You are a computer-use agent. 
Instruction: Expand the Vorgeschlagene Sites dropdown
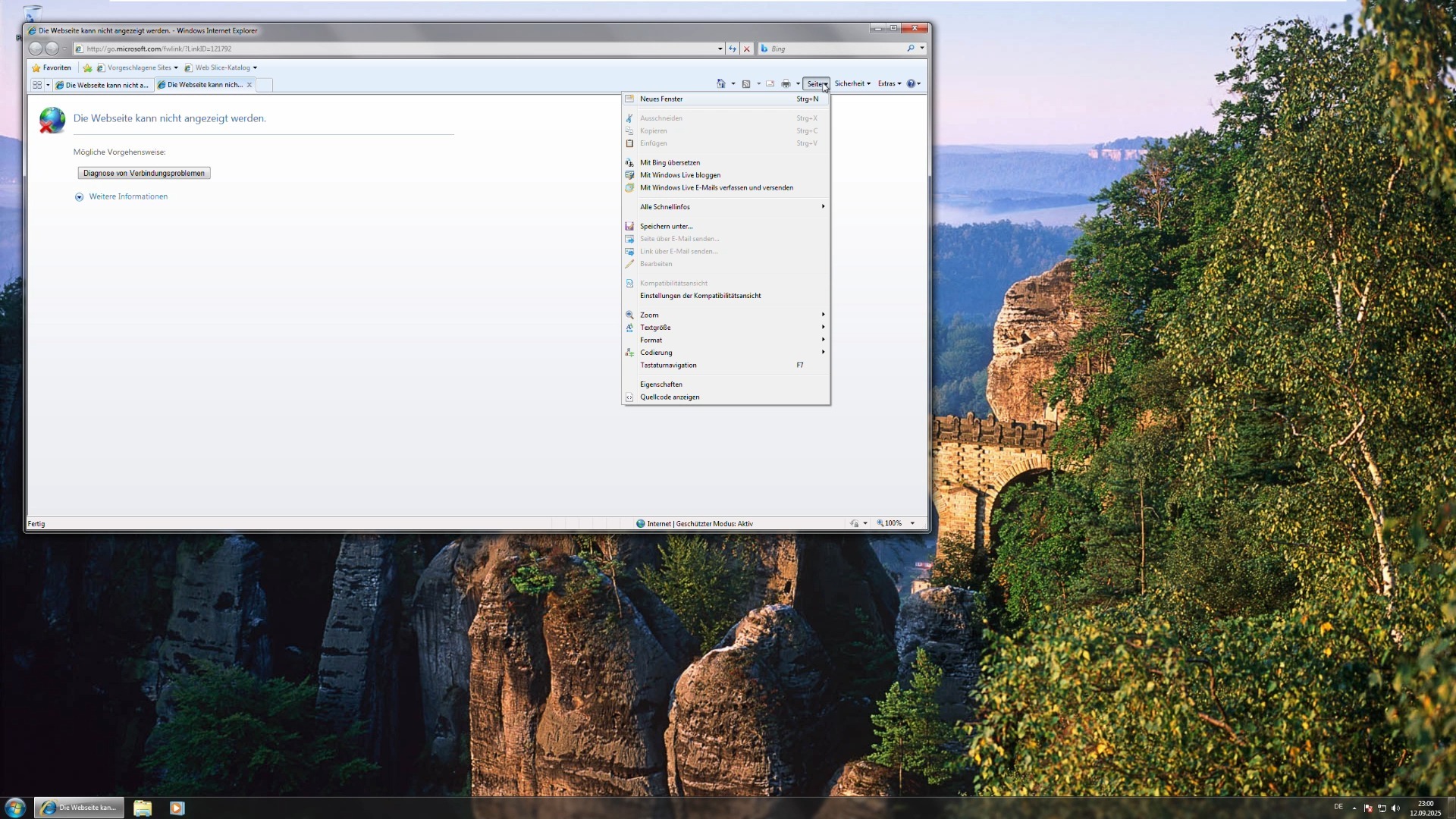tap(176, 67)
